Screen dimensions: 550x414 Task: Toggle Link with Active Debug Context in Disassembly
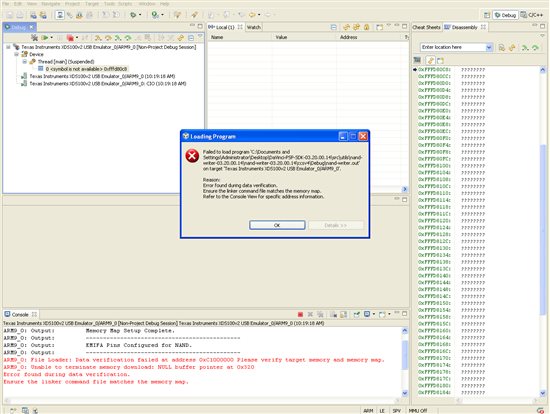point(431,60)
